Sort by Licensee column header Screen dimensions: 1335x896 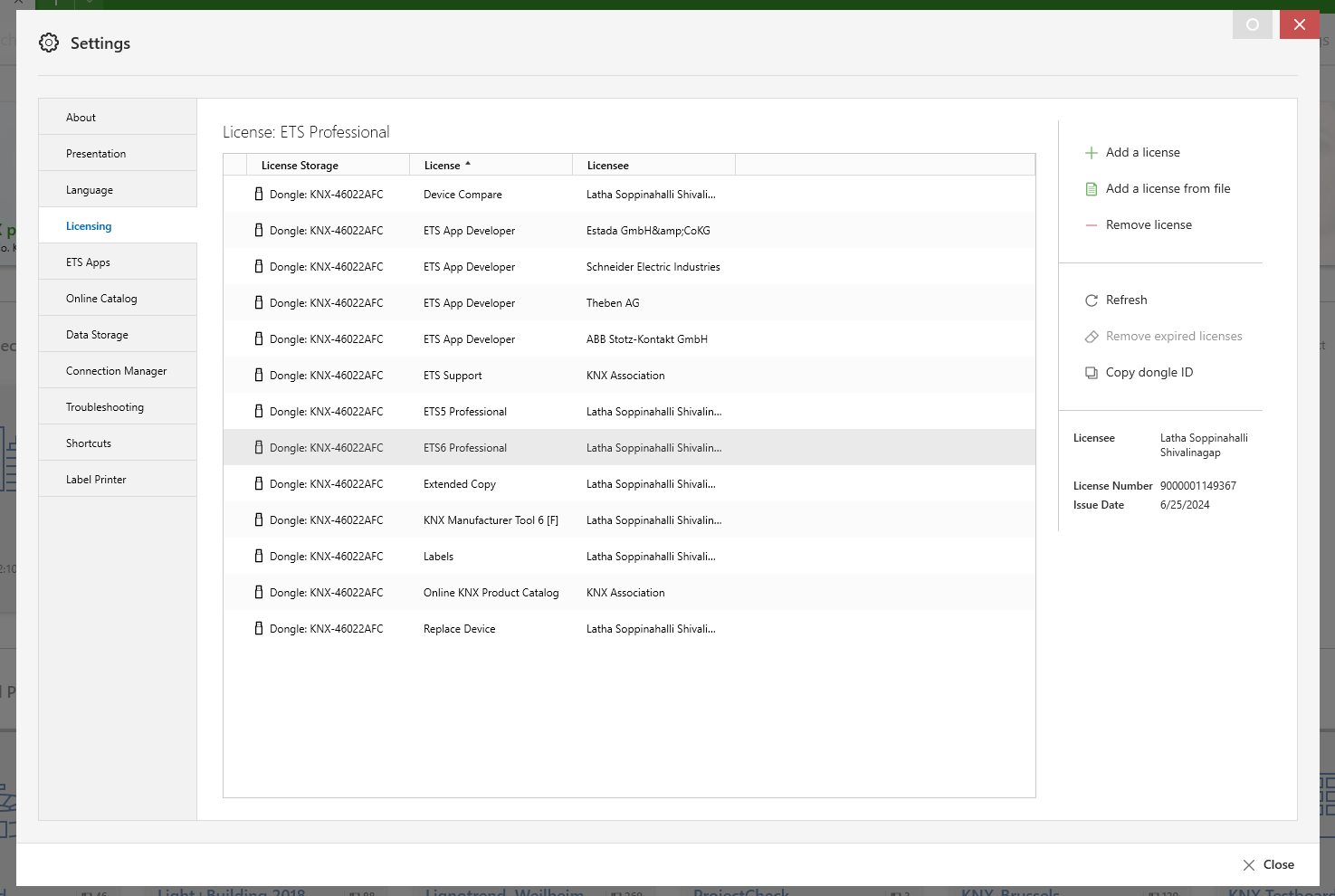[653, 165]
